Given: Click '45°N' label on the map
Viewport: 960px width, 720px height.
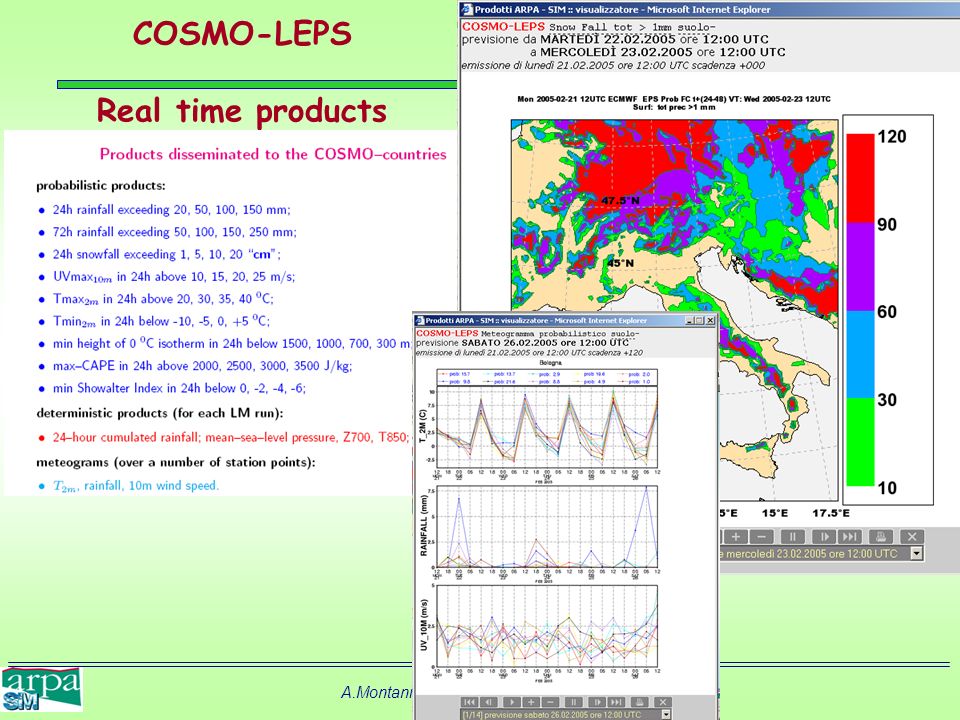Looking at the screenshot, I should click(x=620, y=263).
